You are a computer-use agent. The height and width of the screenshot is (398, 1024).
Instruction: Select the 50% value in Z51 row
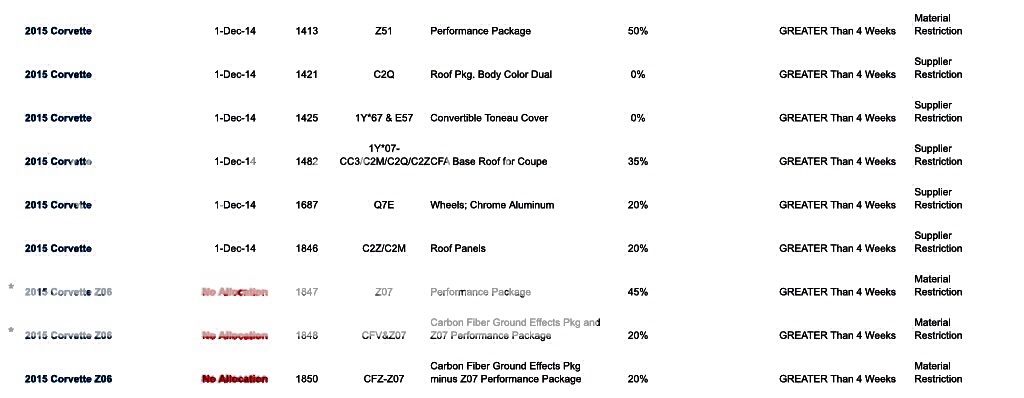[x=637, y=31]
